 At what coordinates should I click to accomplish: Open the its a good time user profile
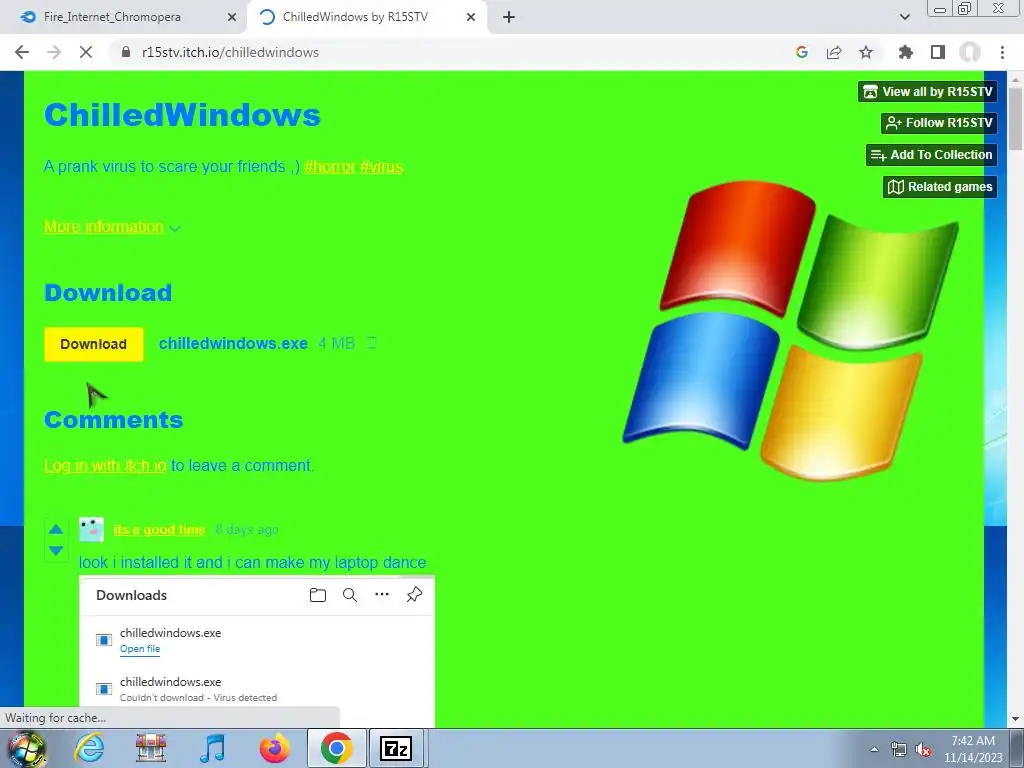pos(159,530)
